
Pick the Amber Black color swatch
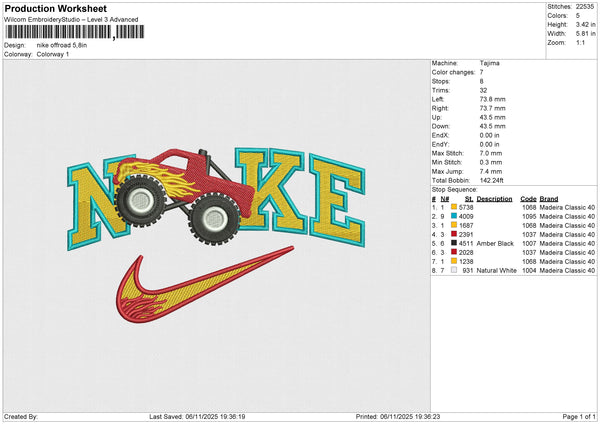(453, 243)
